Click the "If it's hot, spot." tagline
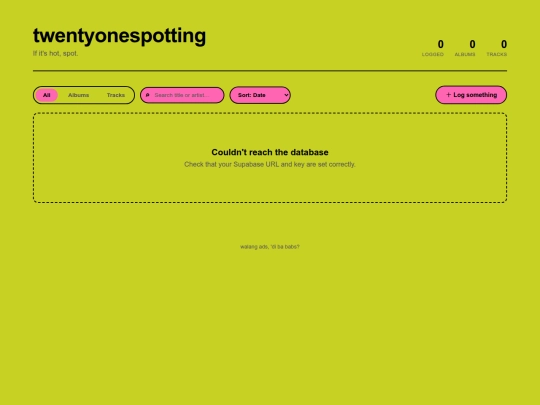The width and height of the screenshot is (540, 405). 55,53
